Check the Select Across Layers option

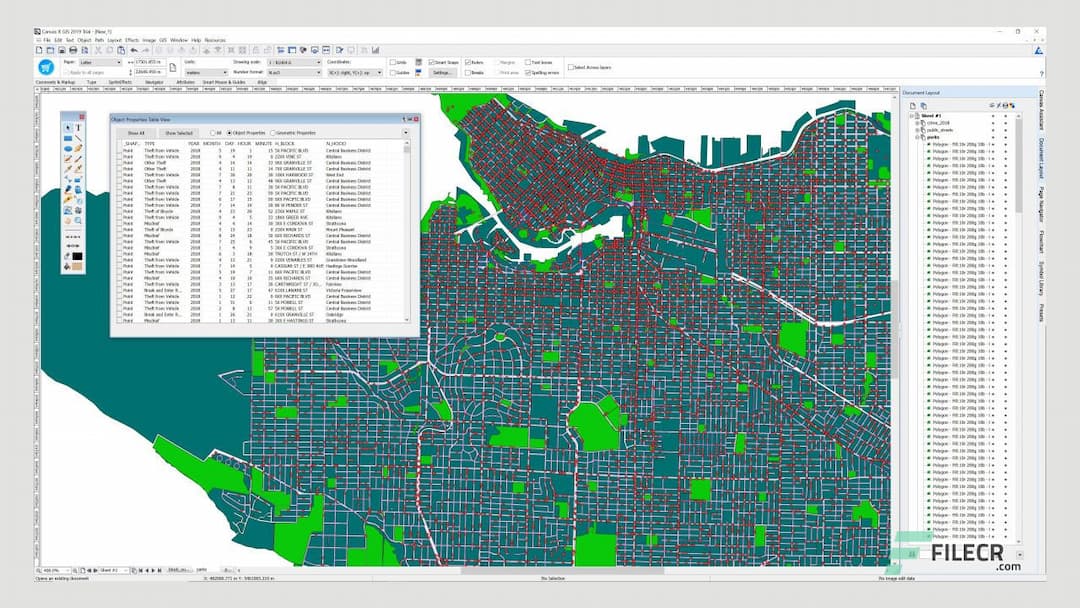(x=572, y=67)
